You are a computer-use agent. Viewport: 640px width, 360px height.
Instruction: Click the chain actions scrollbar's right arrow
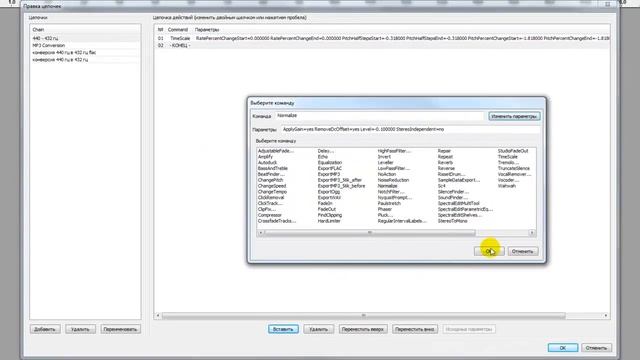coord(606,316)
